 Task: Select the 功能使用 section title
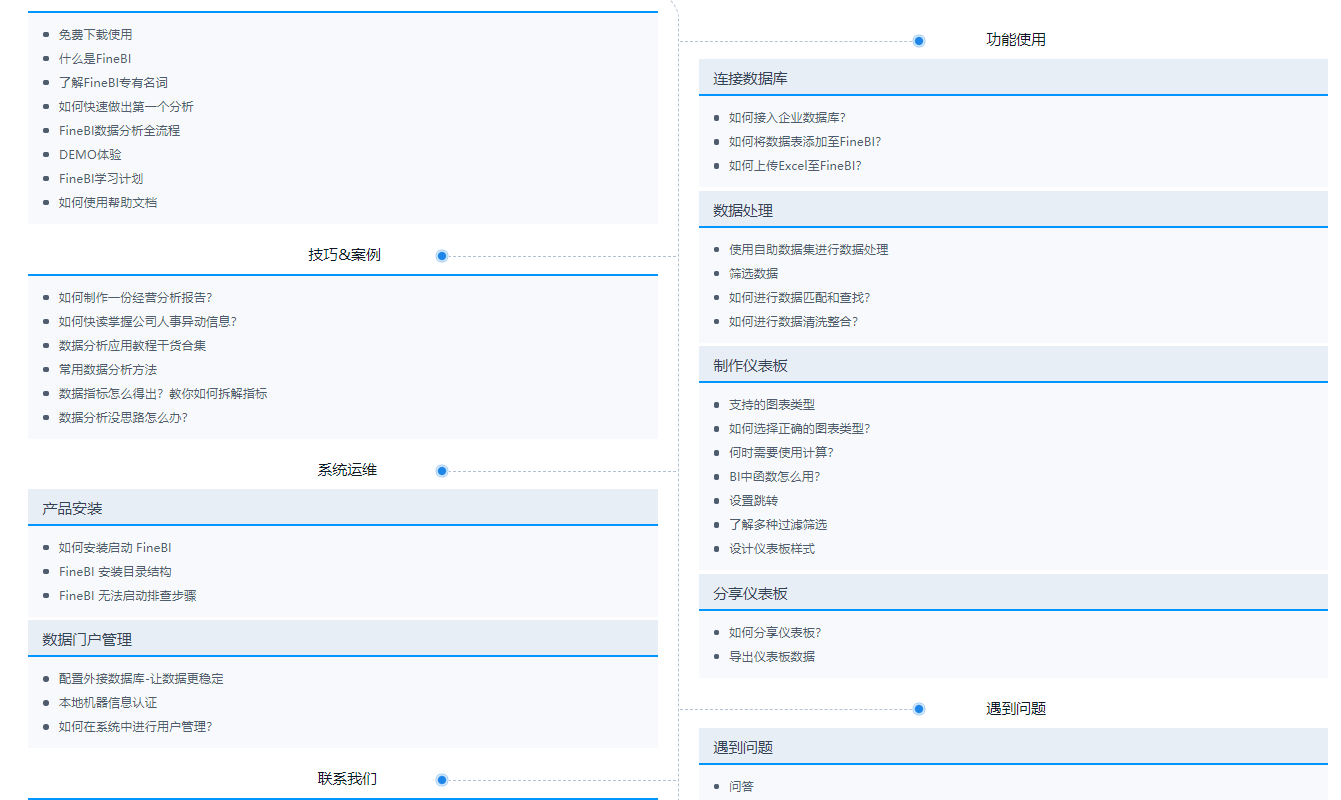pyautogui.click(x=1016, y=40)
